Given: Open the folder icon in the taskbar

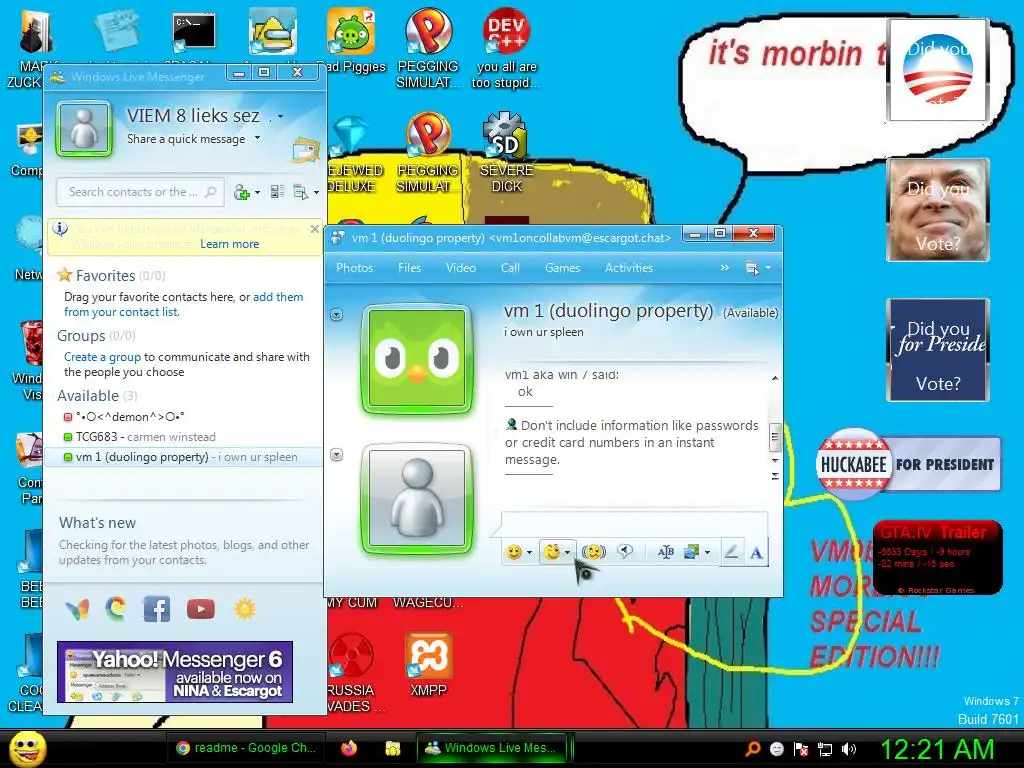Looking at the screenshot, I should point(392,748).
